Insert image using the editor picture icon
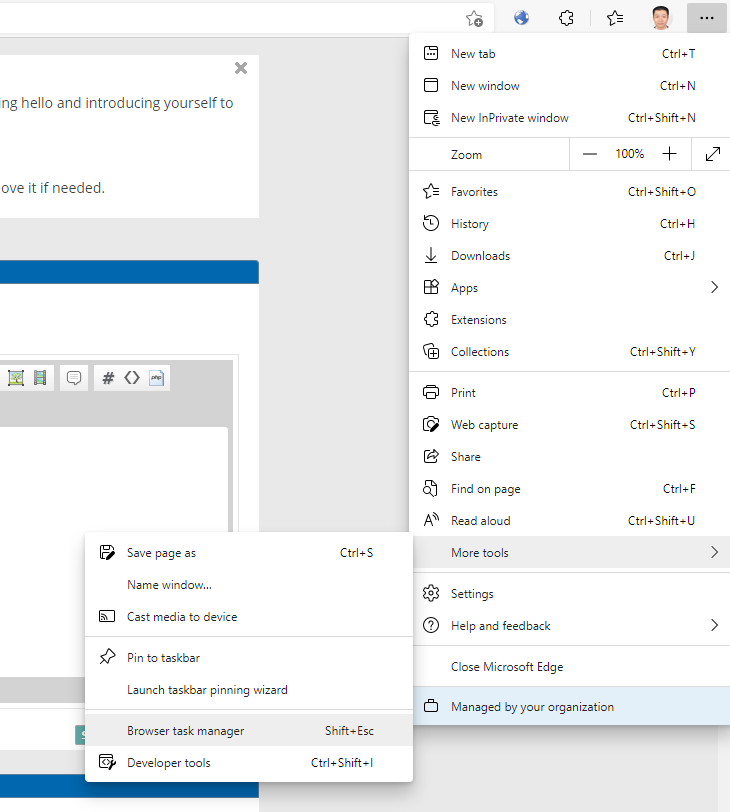This screenshot has height=812, width=730. (16, 378)
